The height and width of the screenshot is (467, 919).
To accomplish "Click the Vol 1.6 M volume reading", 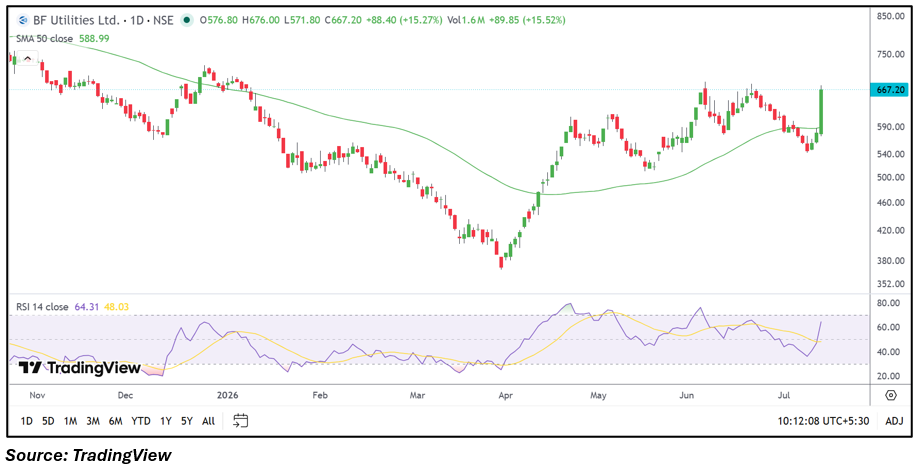I will tap(465, 21).
